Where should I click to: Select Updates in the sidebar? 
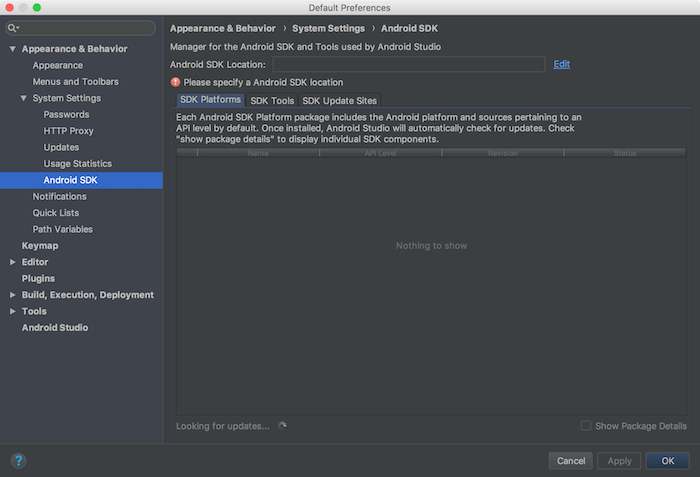pyautogui.click(x=61, y=147)
